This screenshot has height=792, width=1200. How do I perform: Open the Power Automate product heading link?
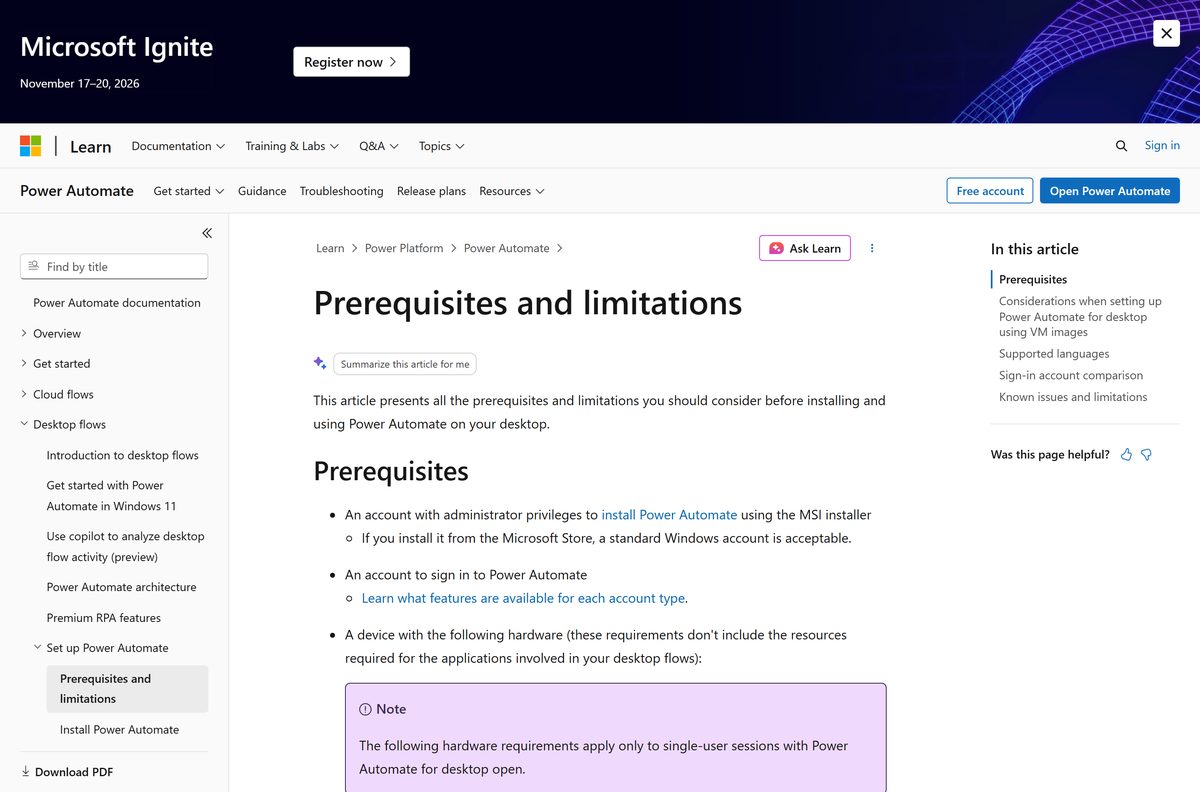(x=77, y=191)
